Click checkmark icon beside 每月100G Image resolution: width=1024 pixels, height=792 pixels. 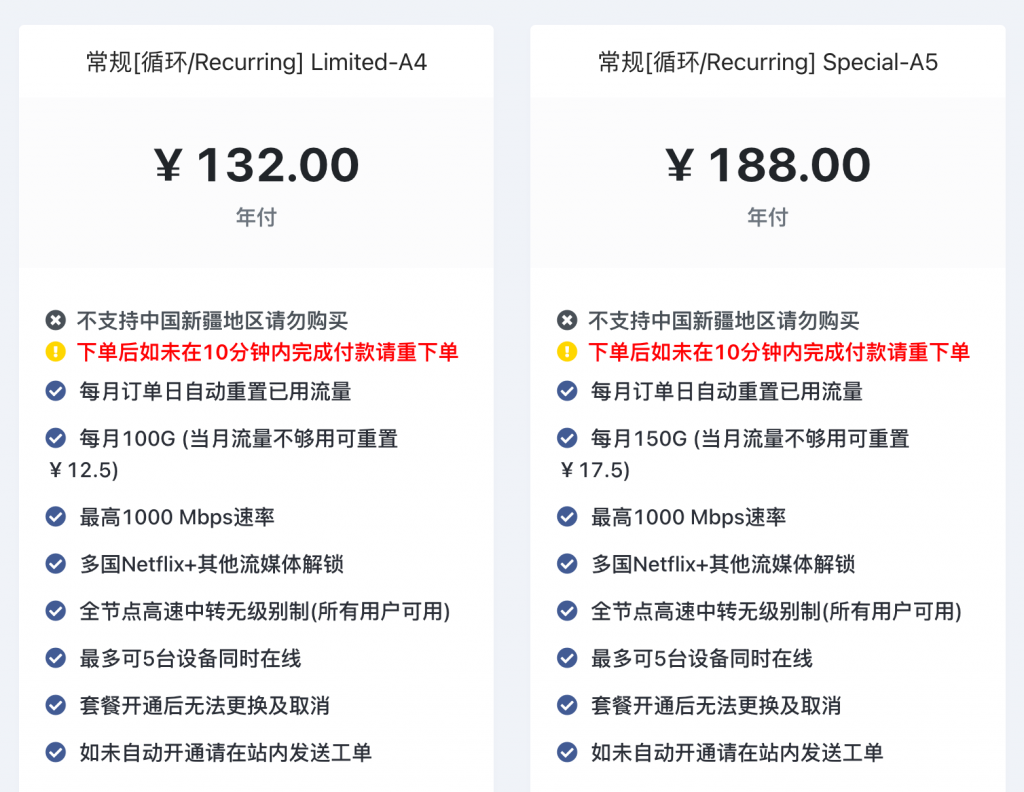(x=56, y=438)
